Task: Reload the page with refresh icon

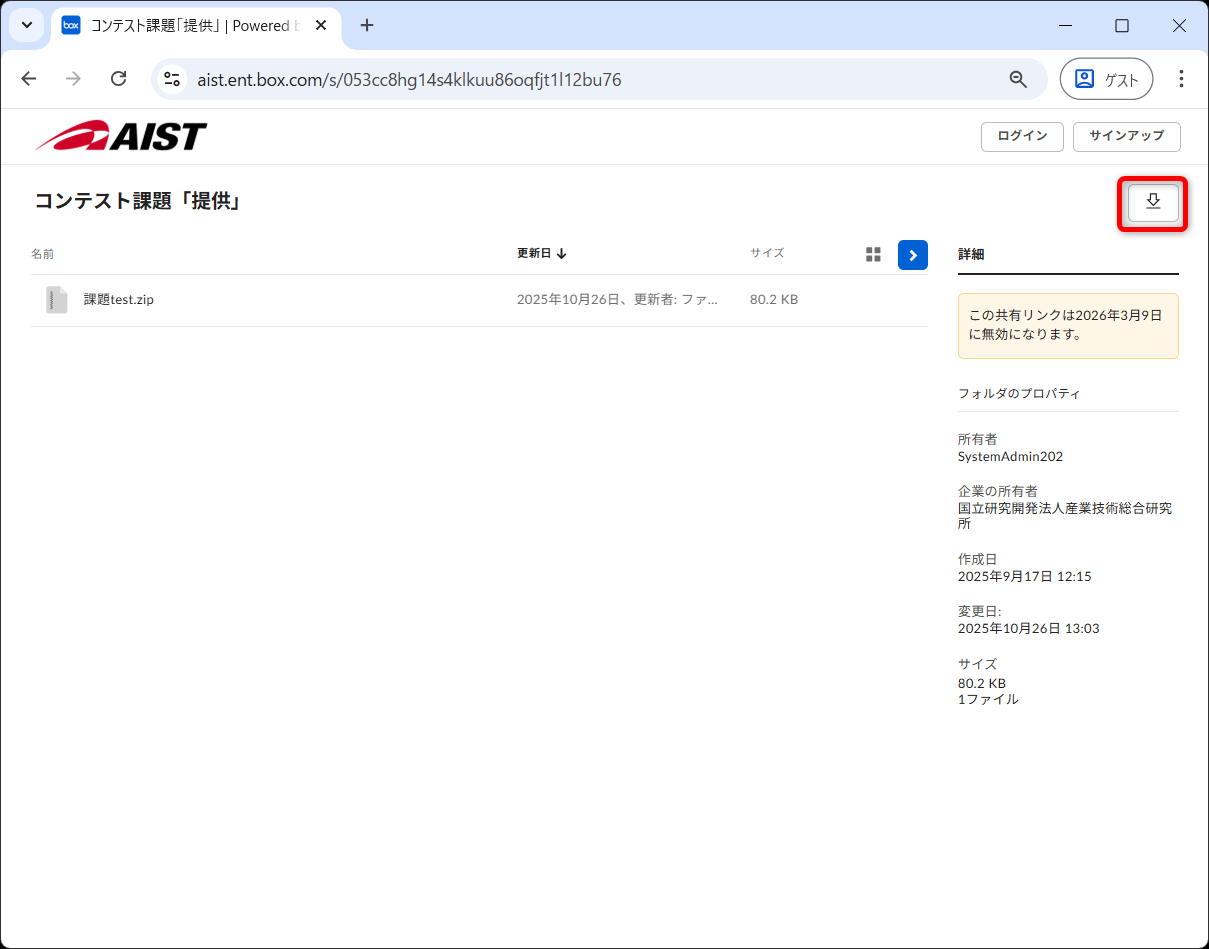Action: (x=118, y=79)
